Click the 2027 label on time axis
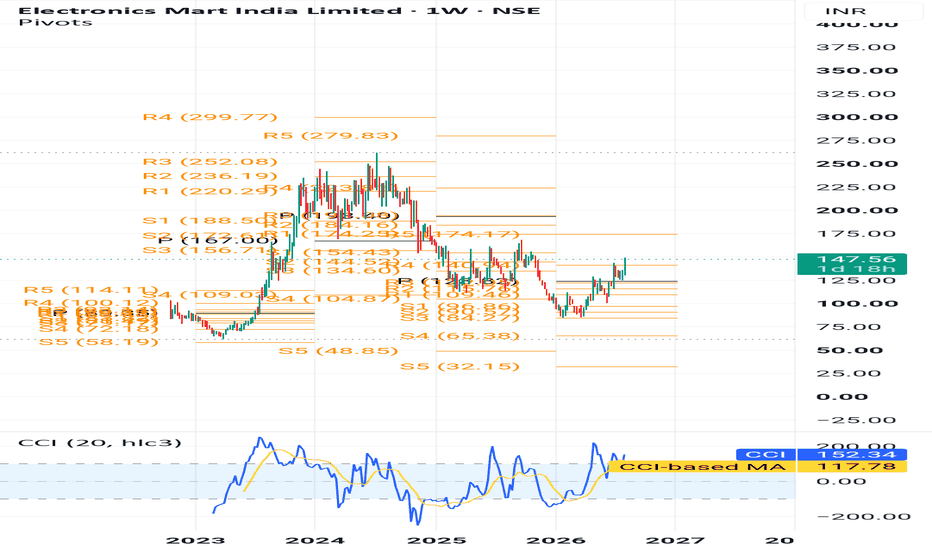 pos(675,540)
